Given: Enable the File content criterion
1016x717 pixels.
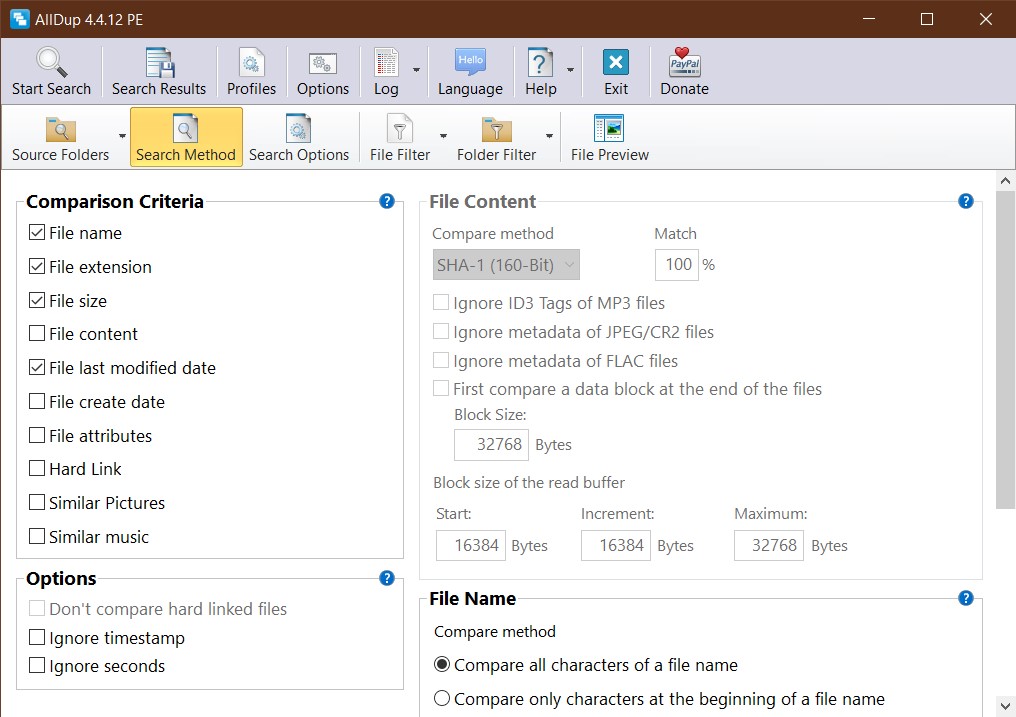Looking at the screenshot, I should [x=37, y=333].
